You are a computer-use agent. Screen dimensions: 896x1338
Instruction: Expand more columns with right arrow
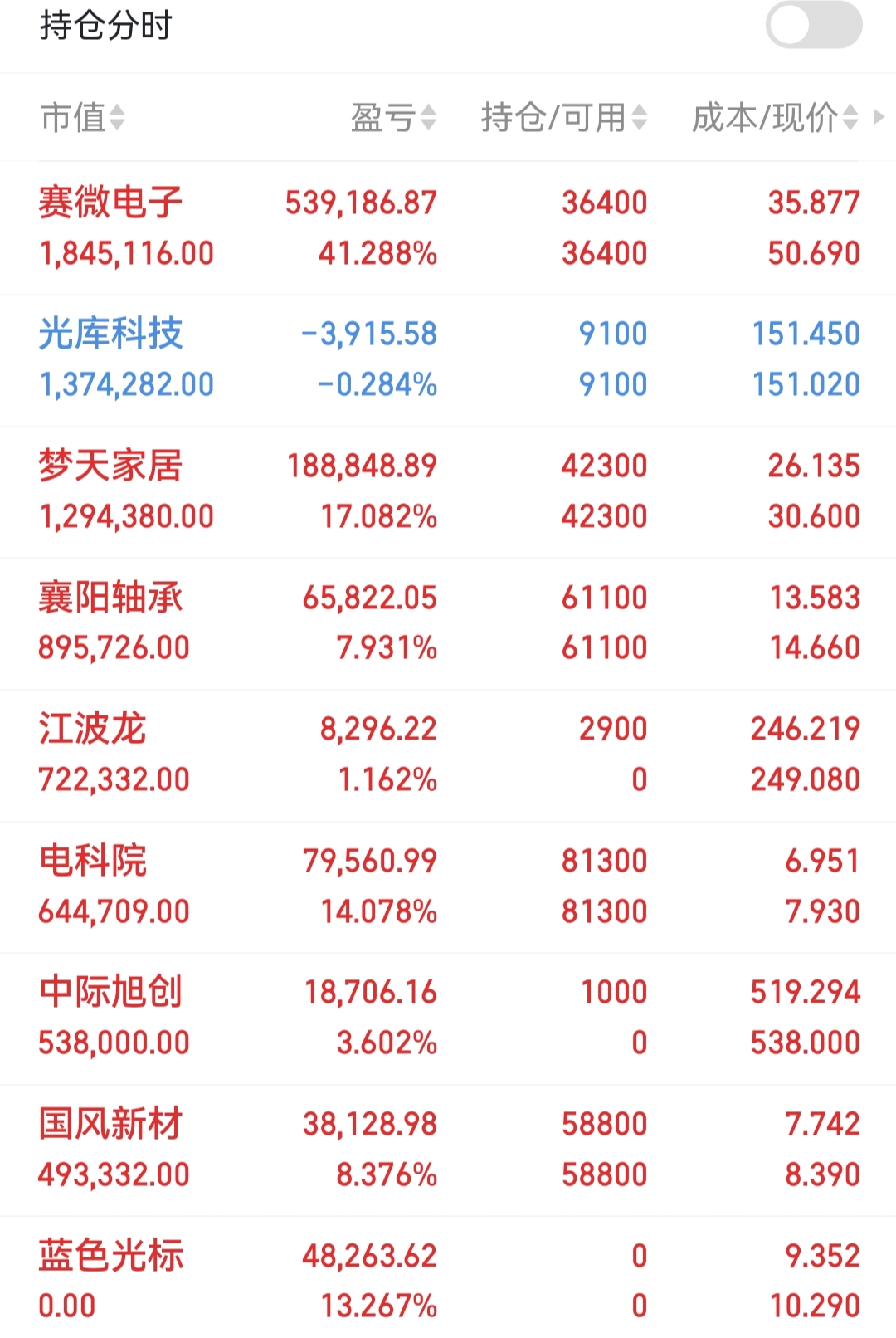(879, 118)
